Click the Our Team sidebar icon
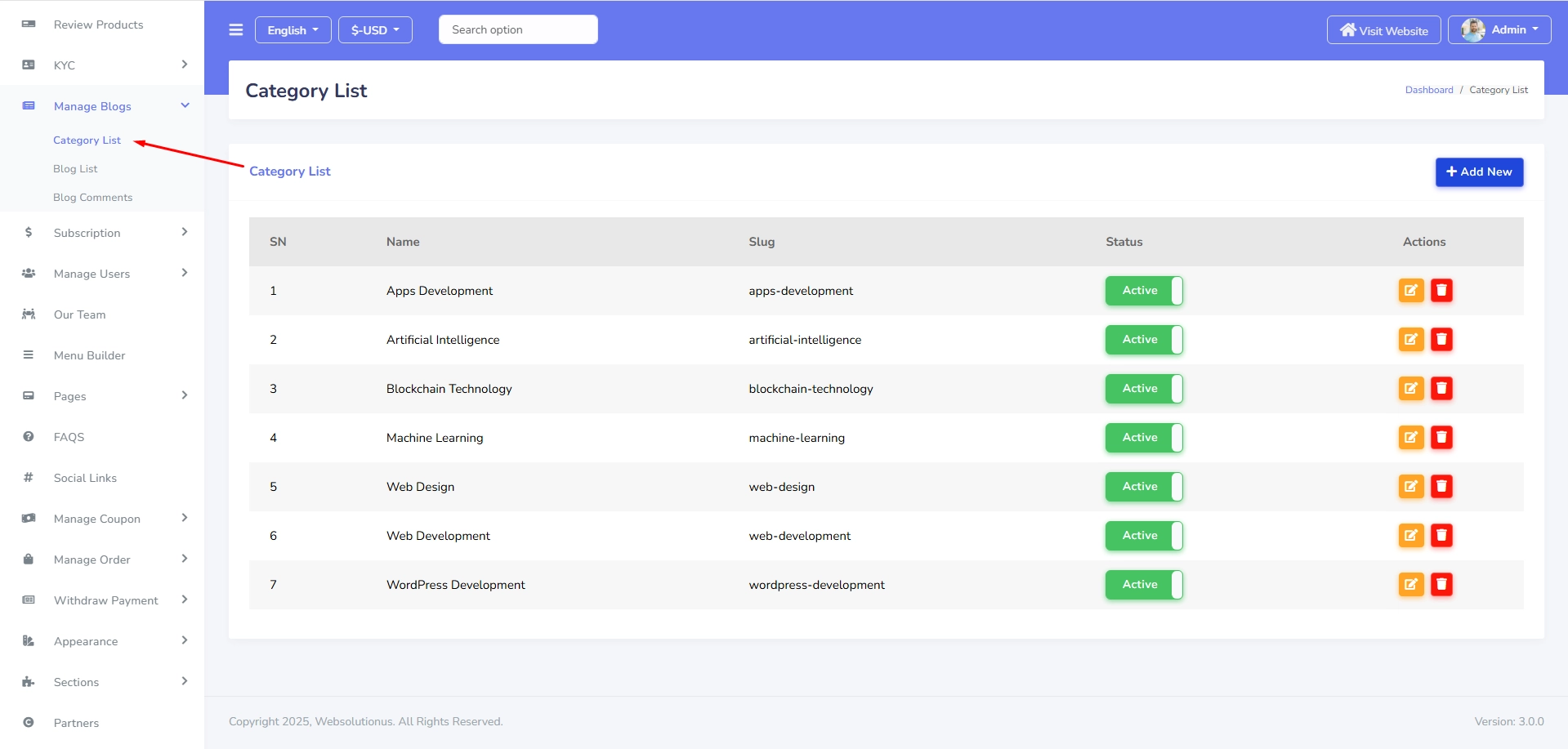 29,314
